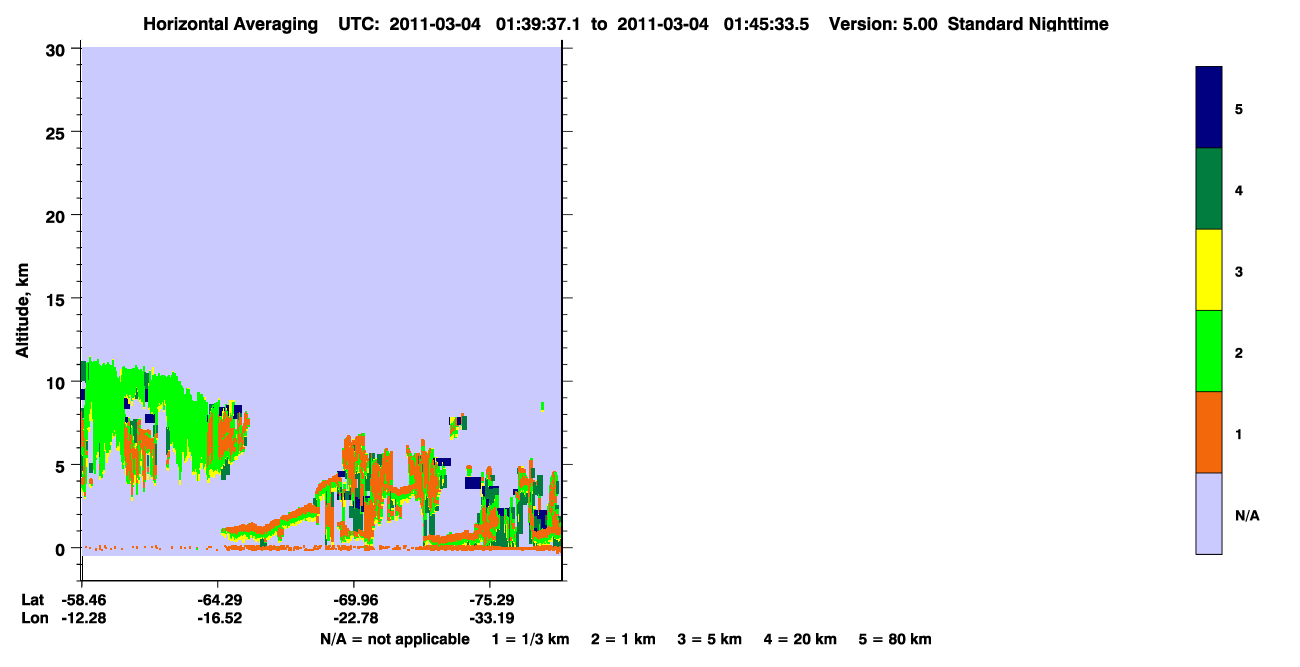This screenshot has width=1300, height=667.
Task: Click the '1 = 1/3 km' legend text
Action: point(530,639)
